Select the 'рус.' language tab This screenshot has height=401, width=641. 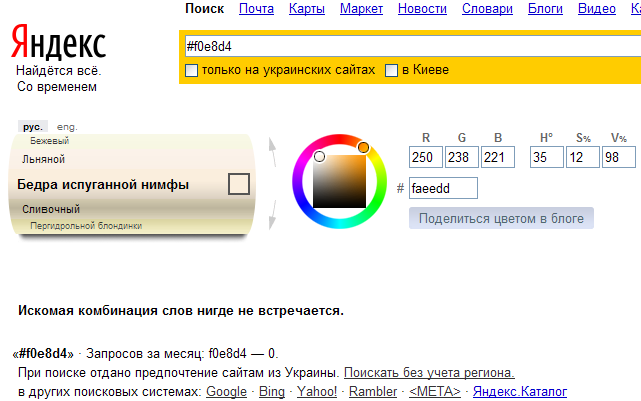click(33, 127)
